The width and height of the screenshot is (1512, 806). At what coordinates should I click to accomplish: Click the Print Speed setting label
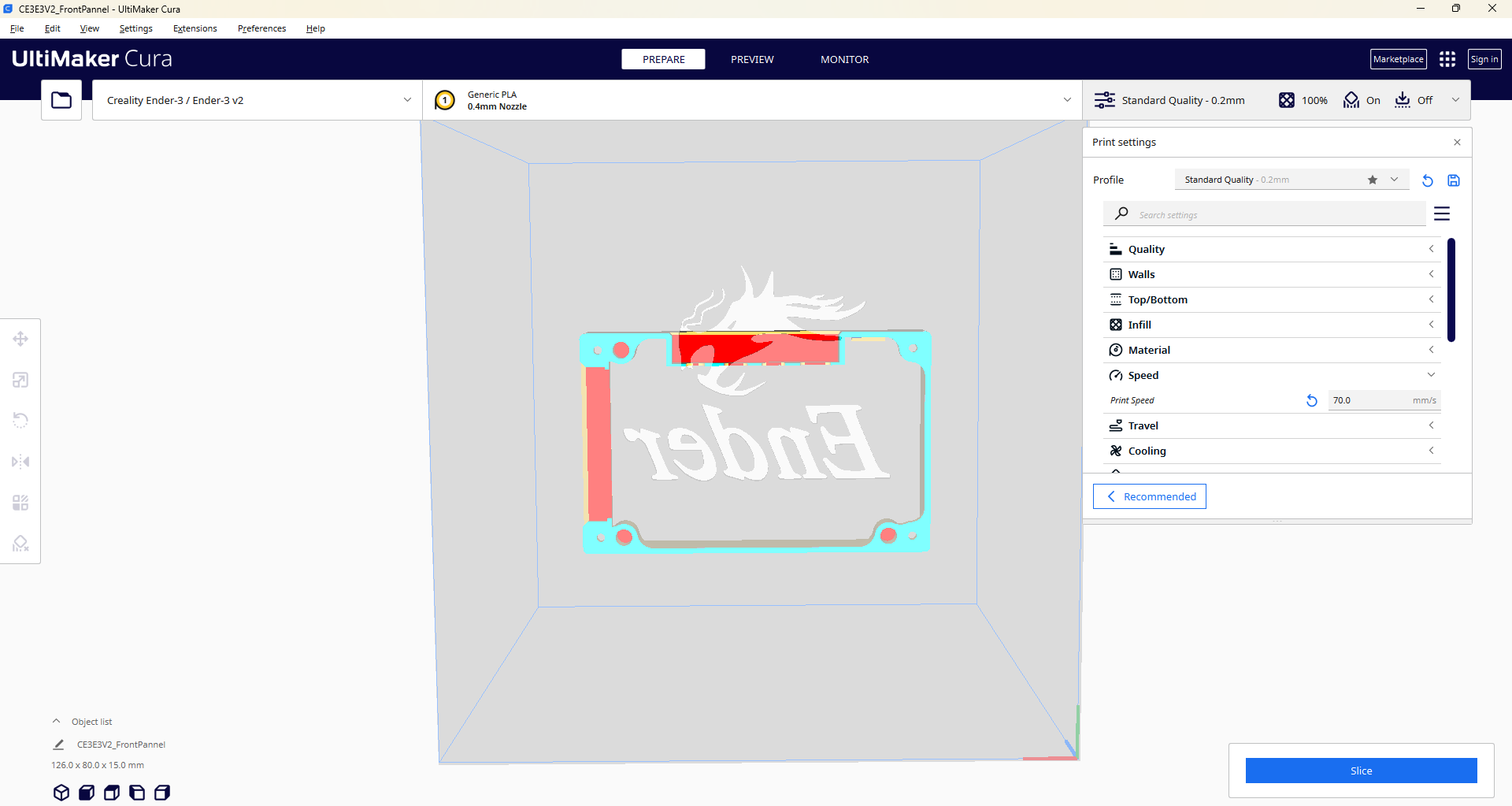(1132, 400)
